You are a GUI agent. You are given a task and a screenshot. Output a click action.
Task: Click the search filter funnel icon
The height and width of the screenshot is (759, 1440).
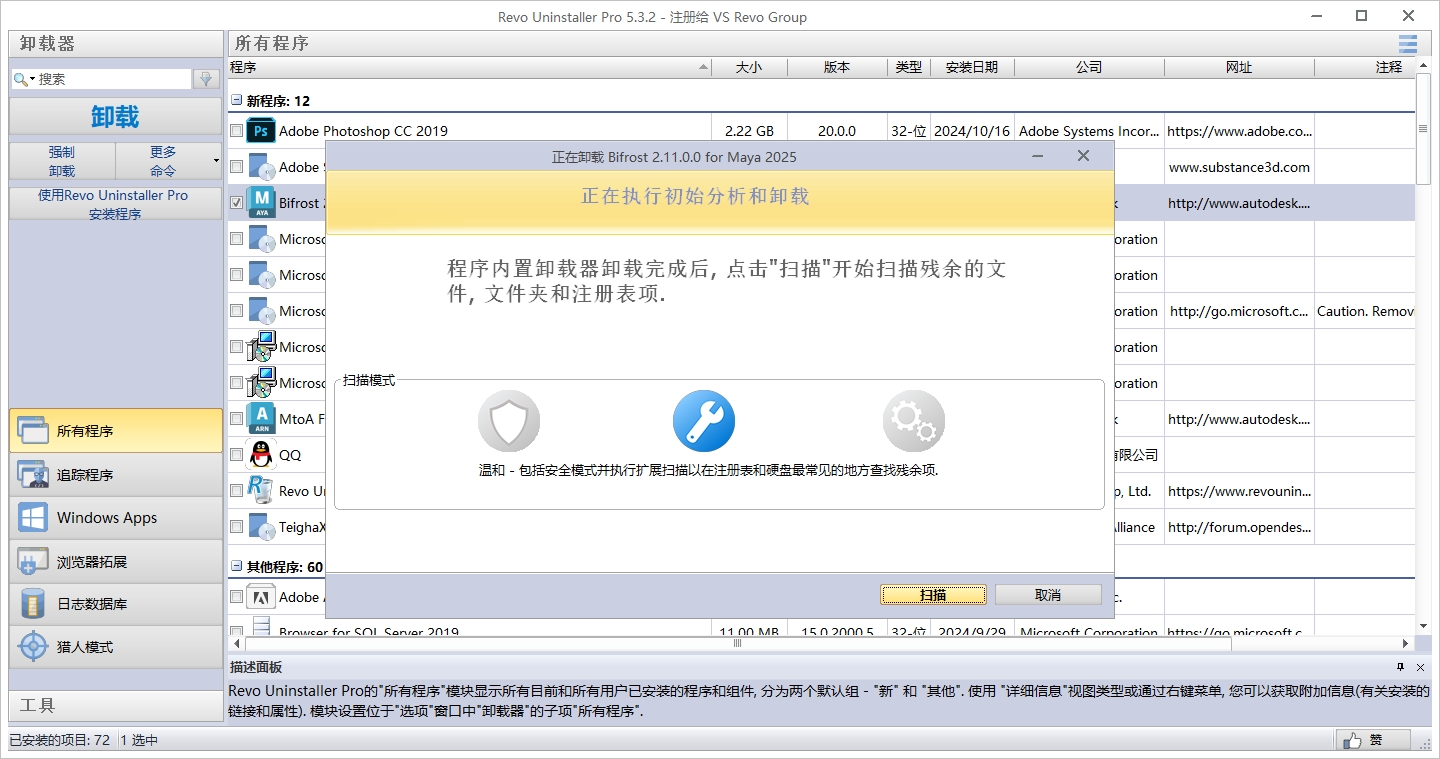coord(207,79)
